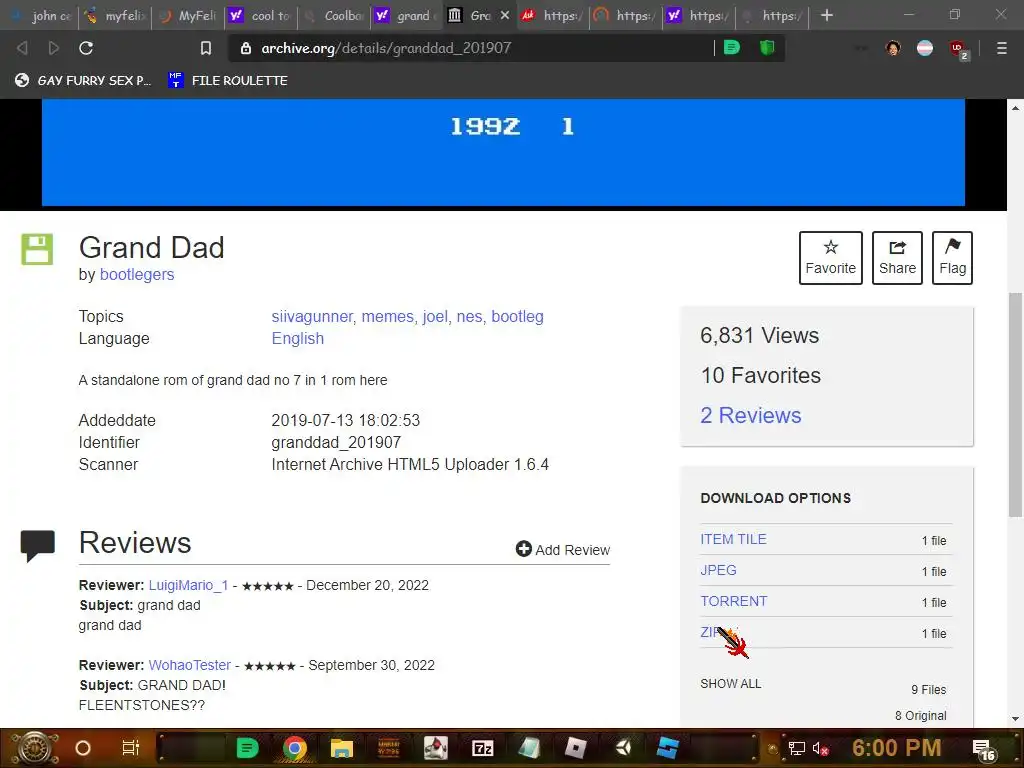Open the profile avatar extension icon
The height and width of the screenshot is (768, 1024).
tap(893, 48)
